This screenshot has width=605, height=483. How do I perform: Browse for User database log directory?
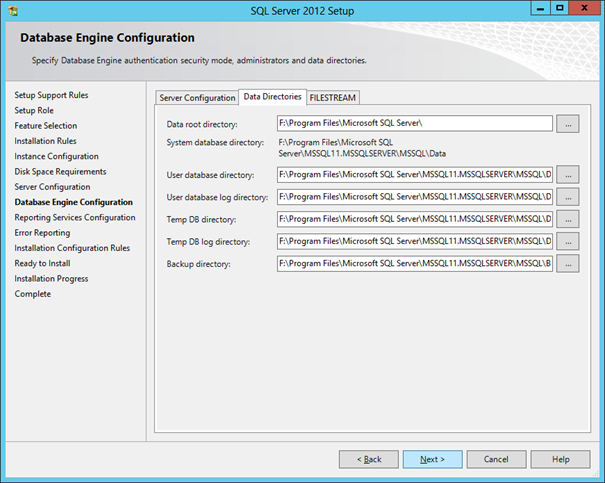[x=568, y=198]
